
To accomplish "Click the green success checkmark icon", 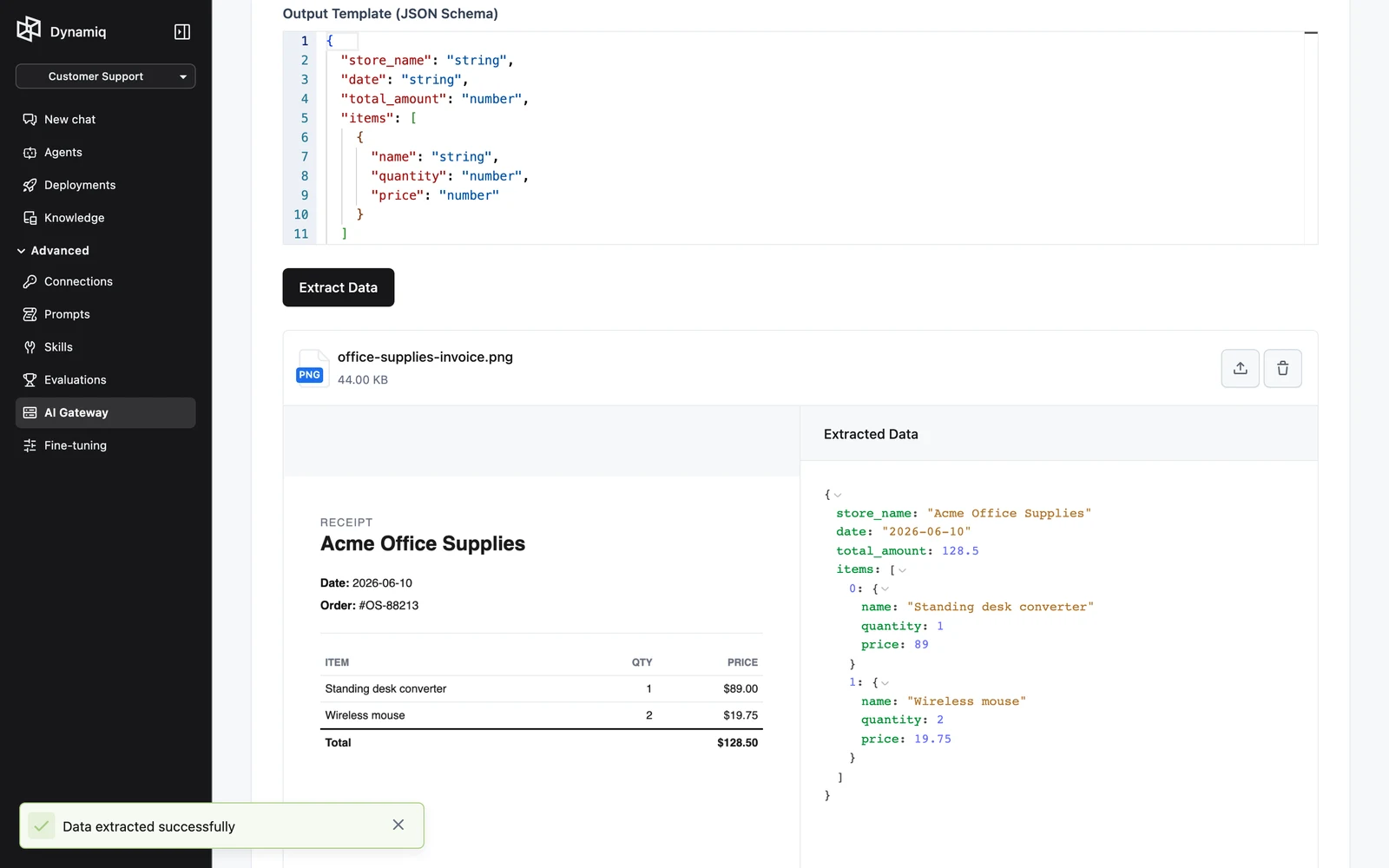I will [x=42, y=825].
